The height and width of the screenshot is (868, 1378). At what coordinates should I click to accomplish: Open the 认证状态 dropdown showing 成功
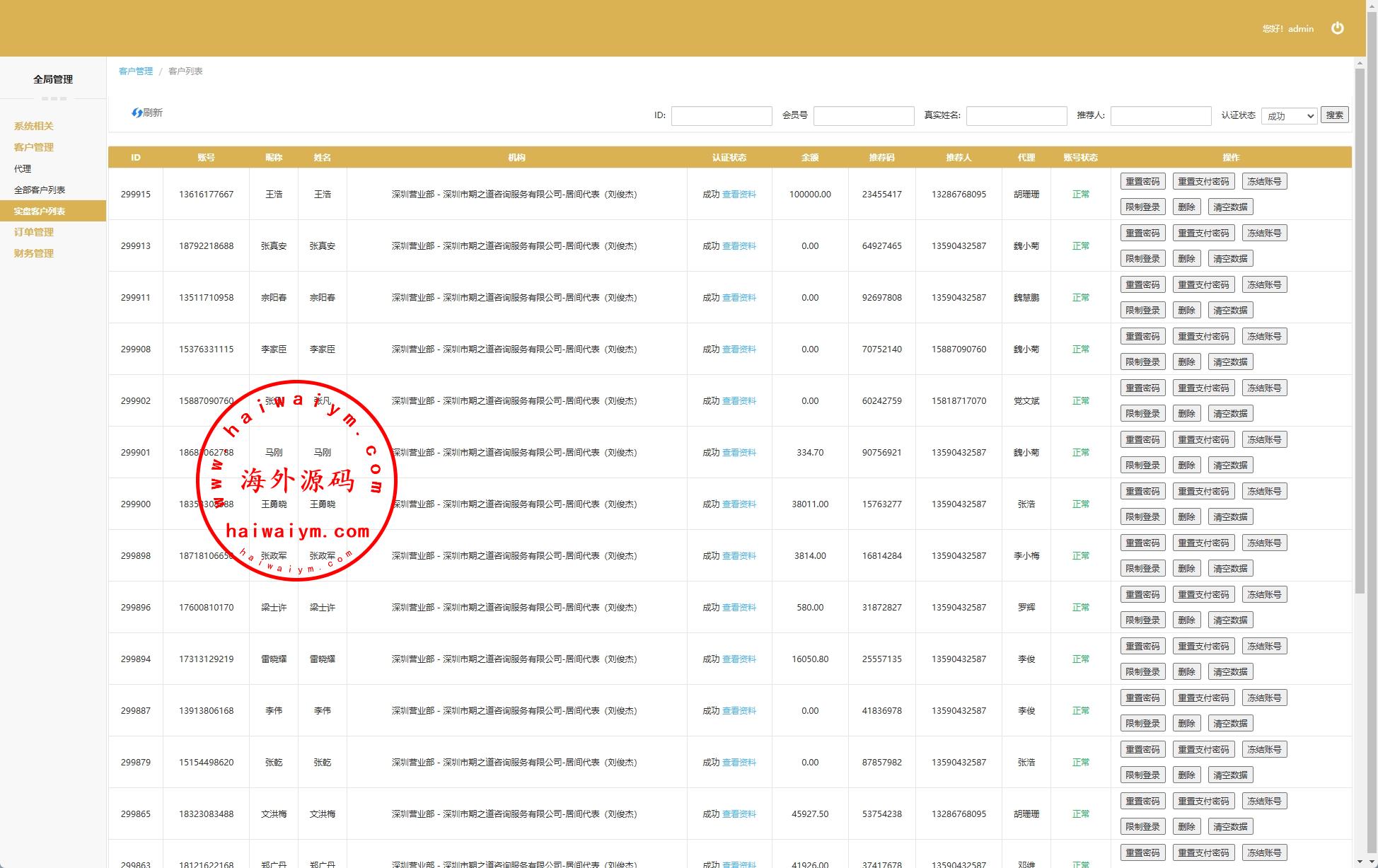coord(1288,116)
